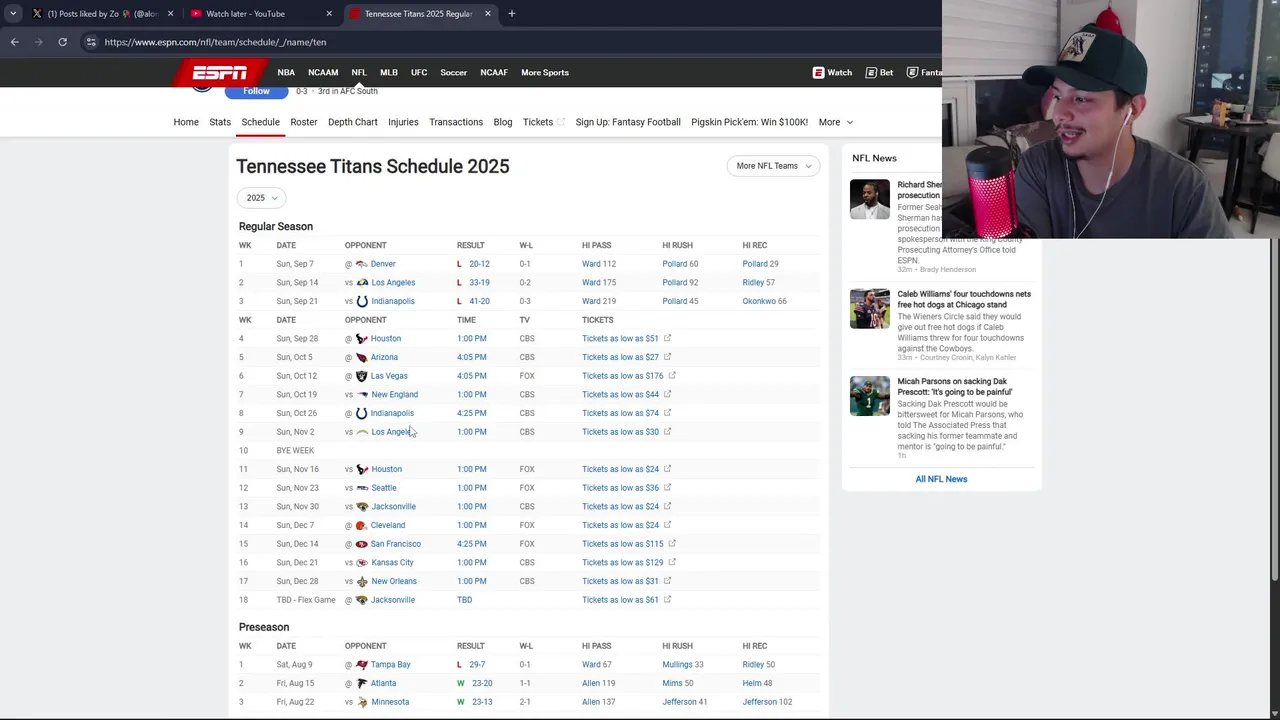This screenshot has width=1280, height=720.
Task: Open the NFL menu in ESPN header
Action: click(359, 72)
